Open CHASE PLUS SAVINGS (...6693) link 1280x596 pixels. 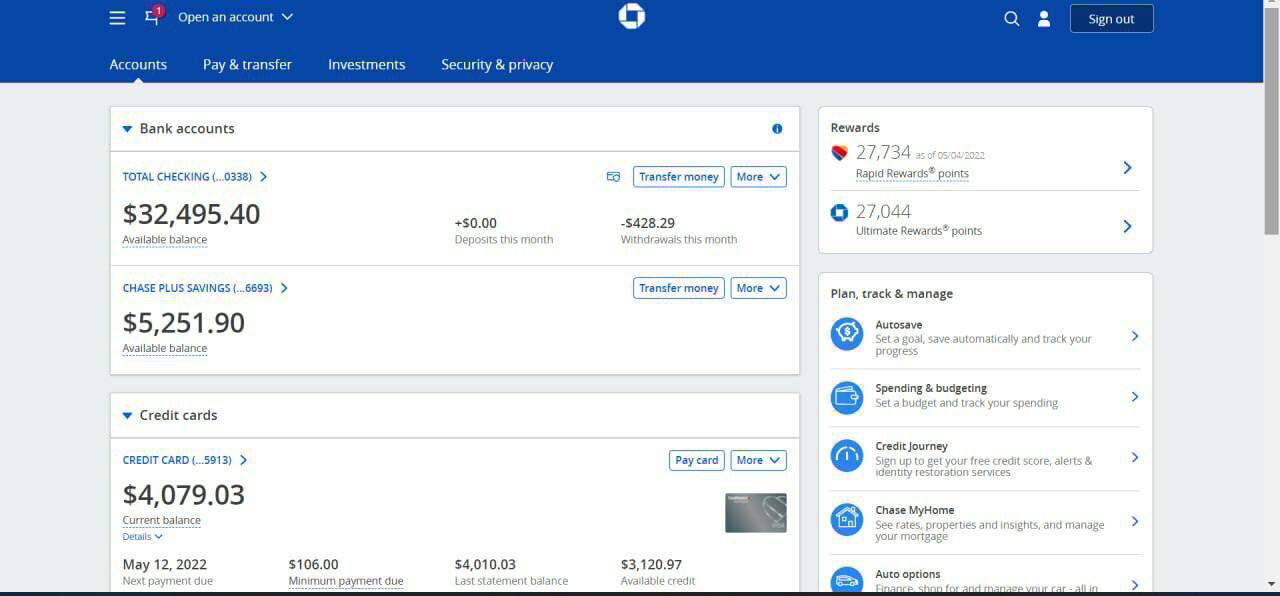205,288
